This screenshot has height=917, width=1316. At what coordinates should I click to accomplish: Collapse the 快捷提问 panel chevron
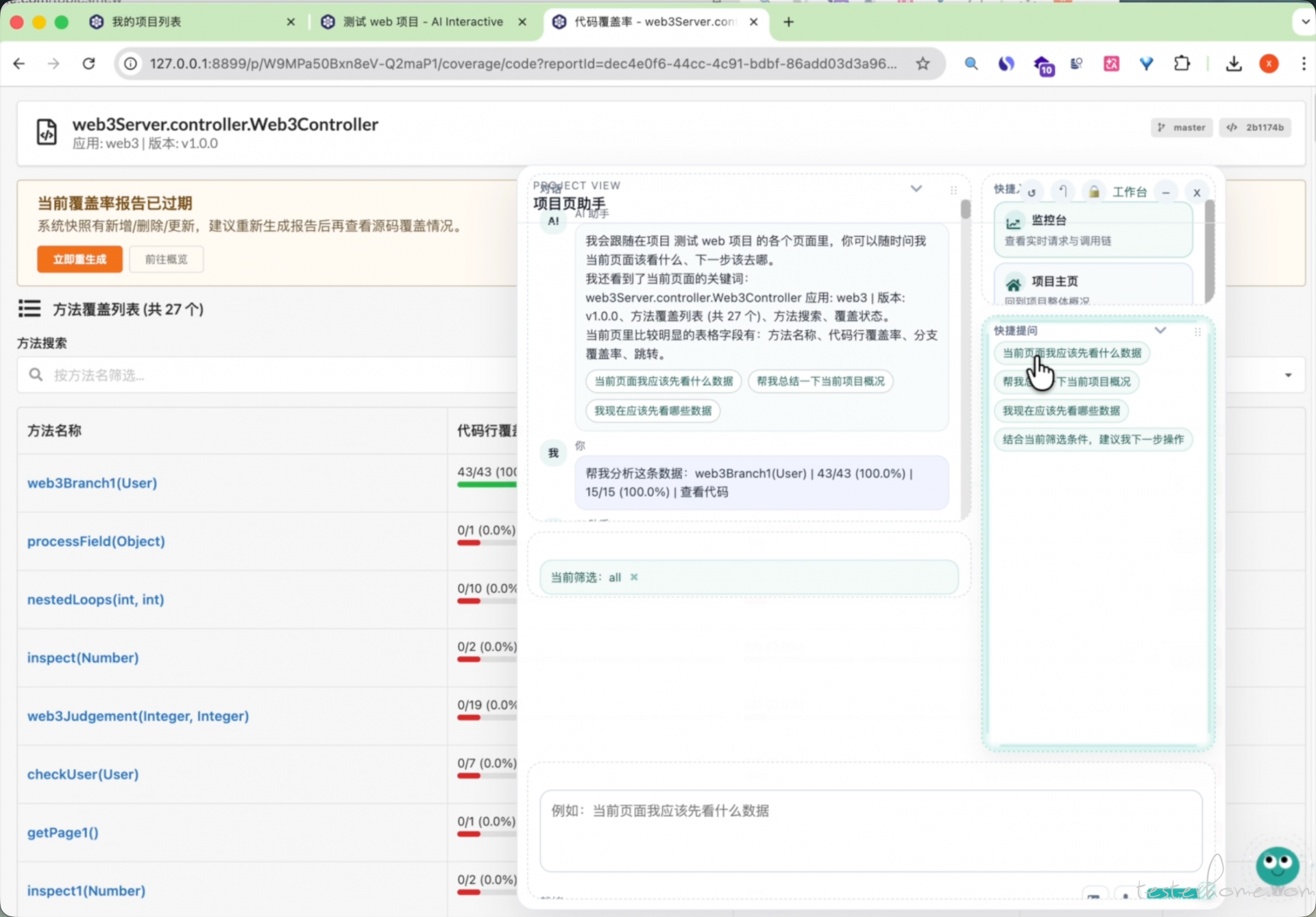(x=1160, y=330)
